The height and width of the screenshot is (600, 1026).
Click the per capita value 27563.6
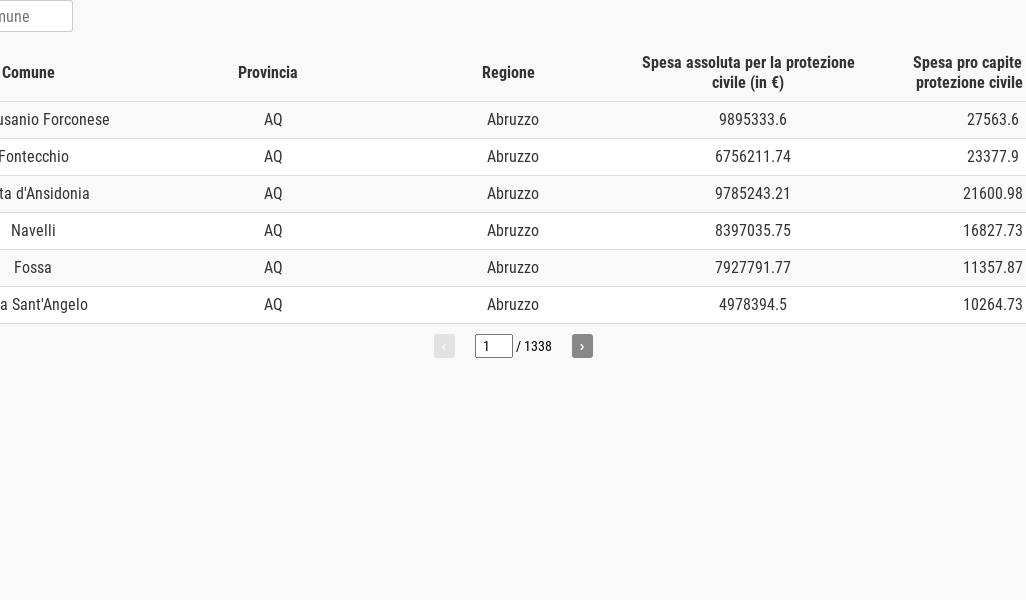click(x=992, y=120)
